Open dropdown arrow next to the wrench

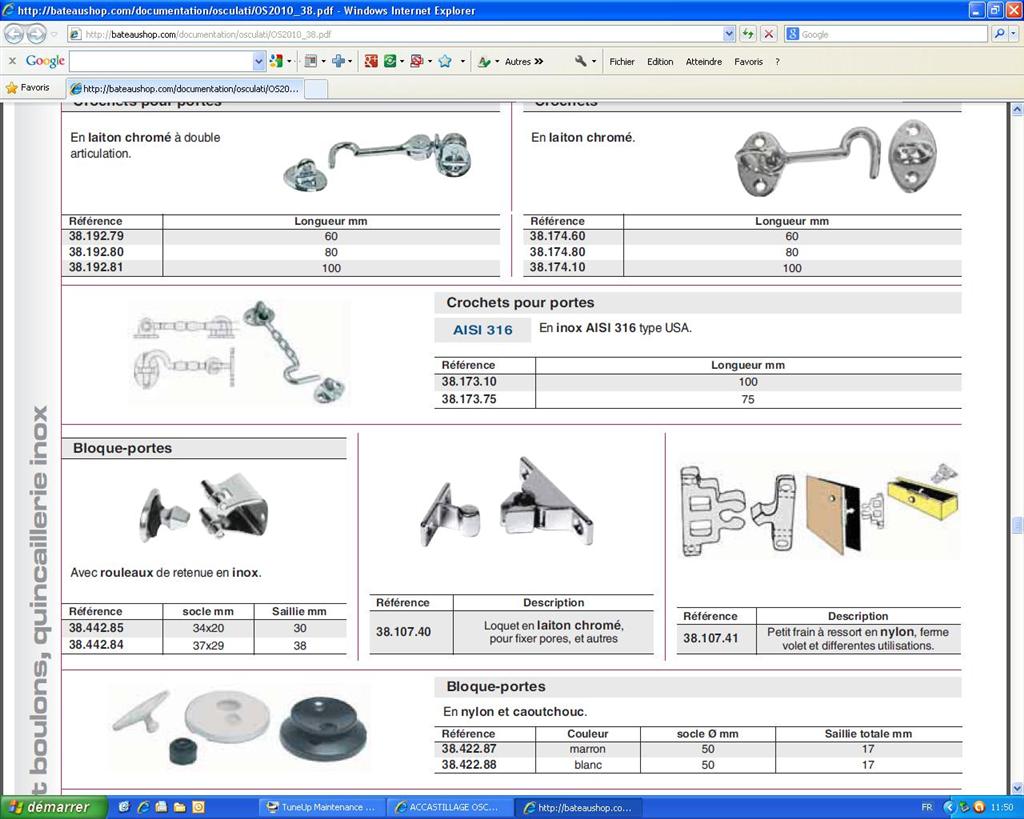tap(594, 62)
